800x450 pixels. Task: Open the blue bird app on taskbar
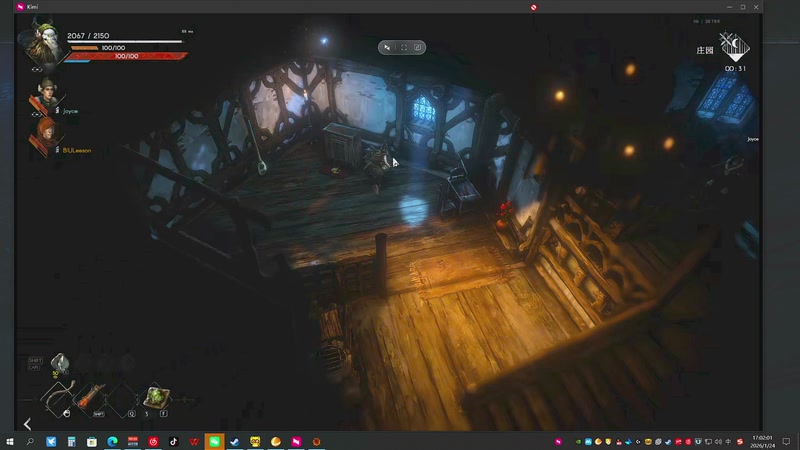51,441
